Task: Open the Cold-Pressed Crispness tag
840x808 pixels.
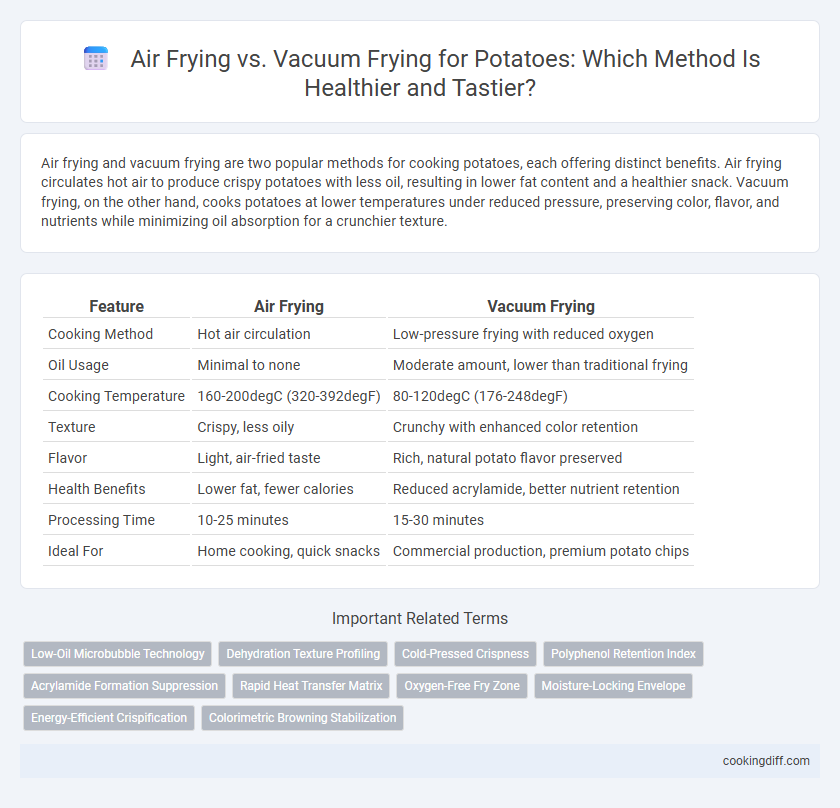Action: 465,654
